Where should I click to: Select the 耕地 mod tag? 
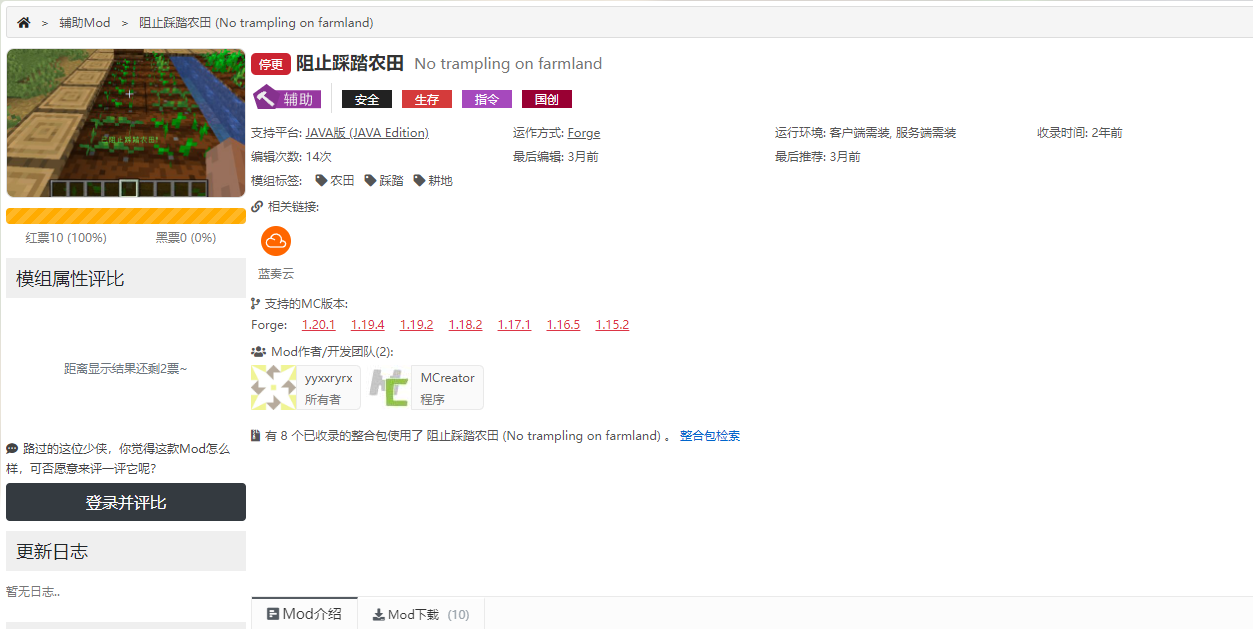(x=433, y=181)
